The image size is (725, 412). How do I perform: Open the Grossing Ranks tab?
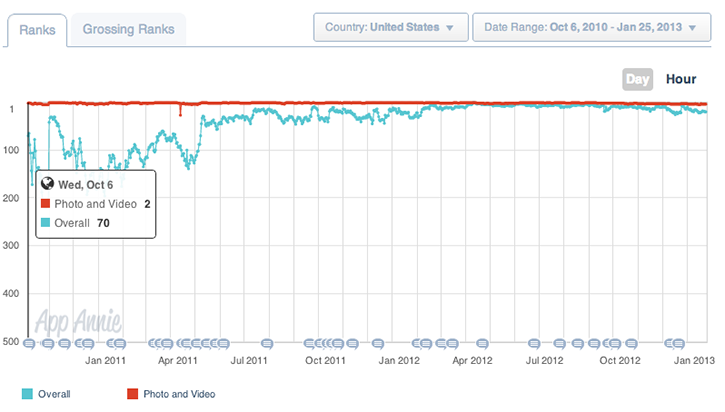129,29
